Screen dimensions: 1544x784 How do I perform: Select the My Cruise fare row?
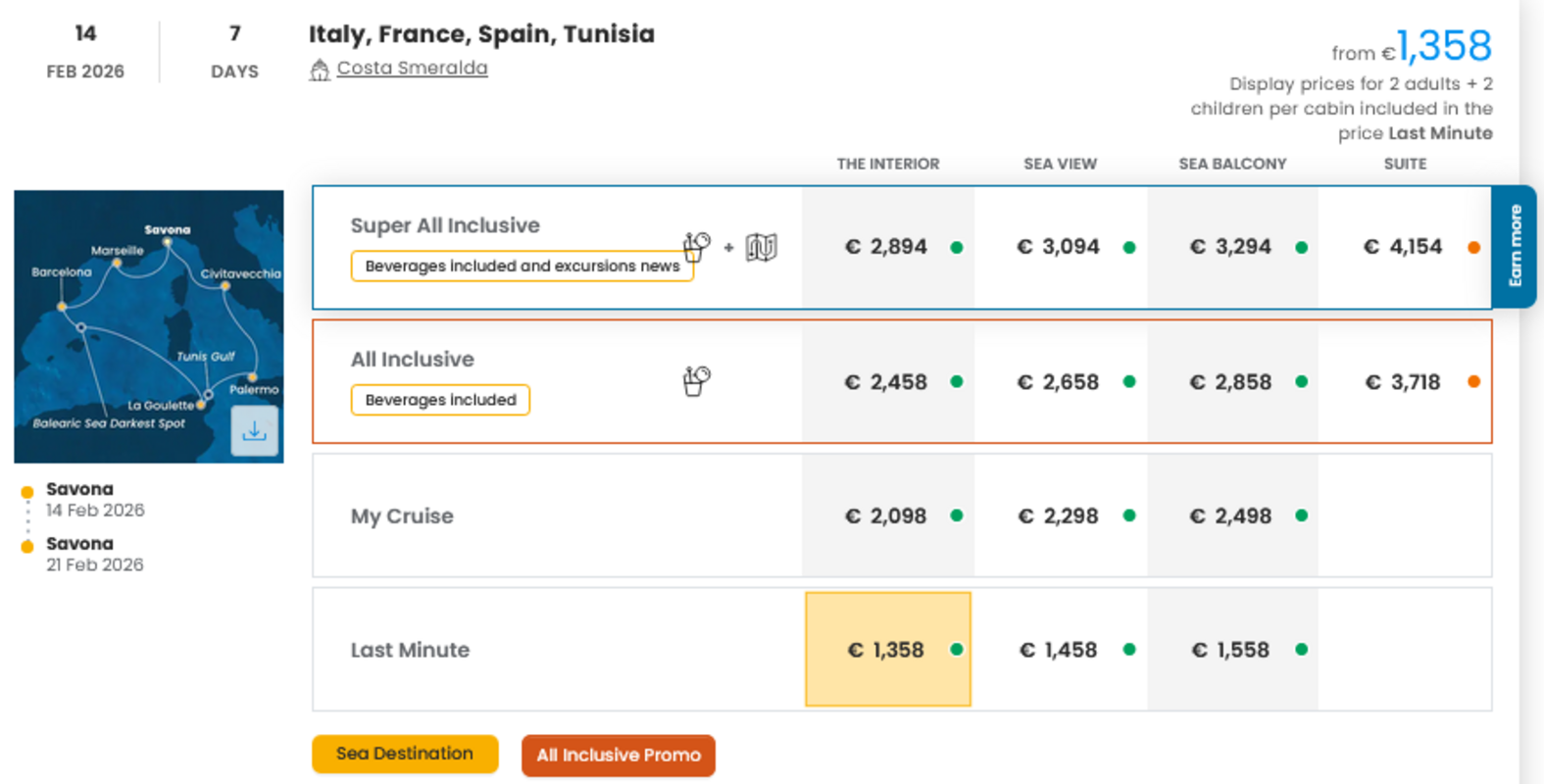coord(402,516)
